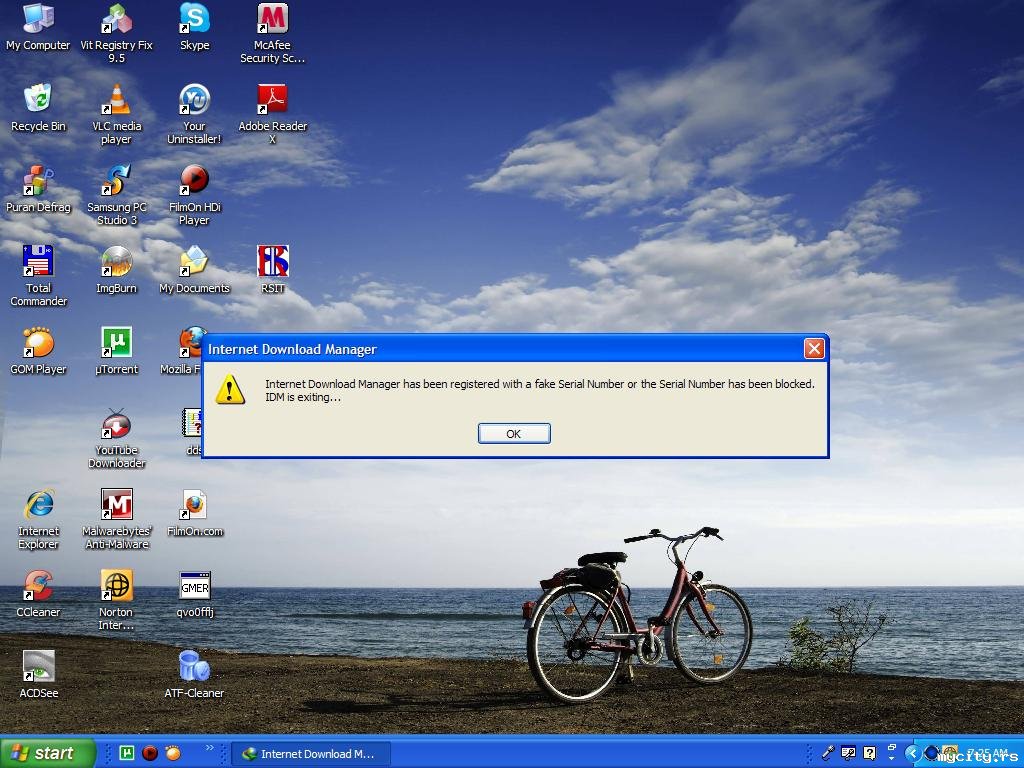Expand the Quick Launch overflow chevron
This screenshot has width=1024, height=768.
pyautogui.click(x=210, y=747)
